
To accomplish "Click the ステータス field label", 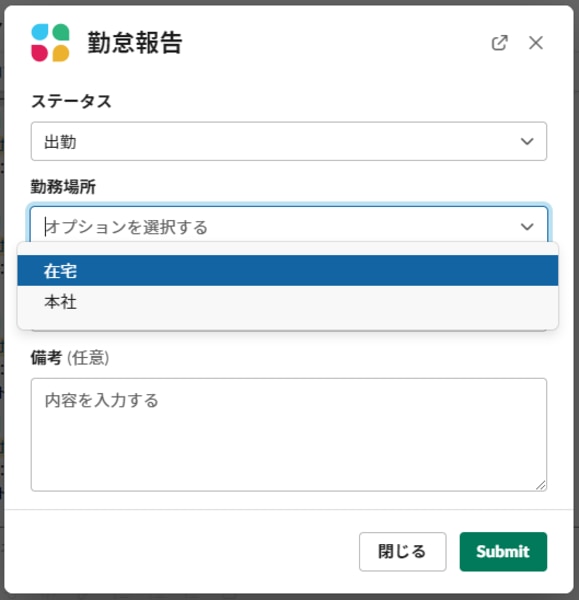I will [71, 102].
